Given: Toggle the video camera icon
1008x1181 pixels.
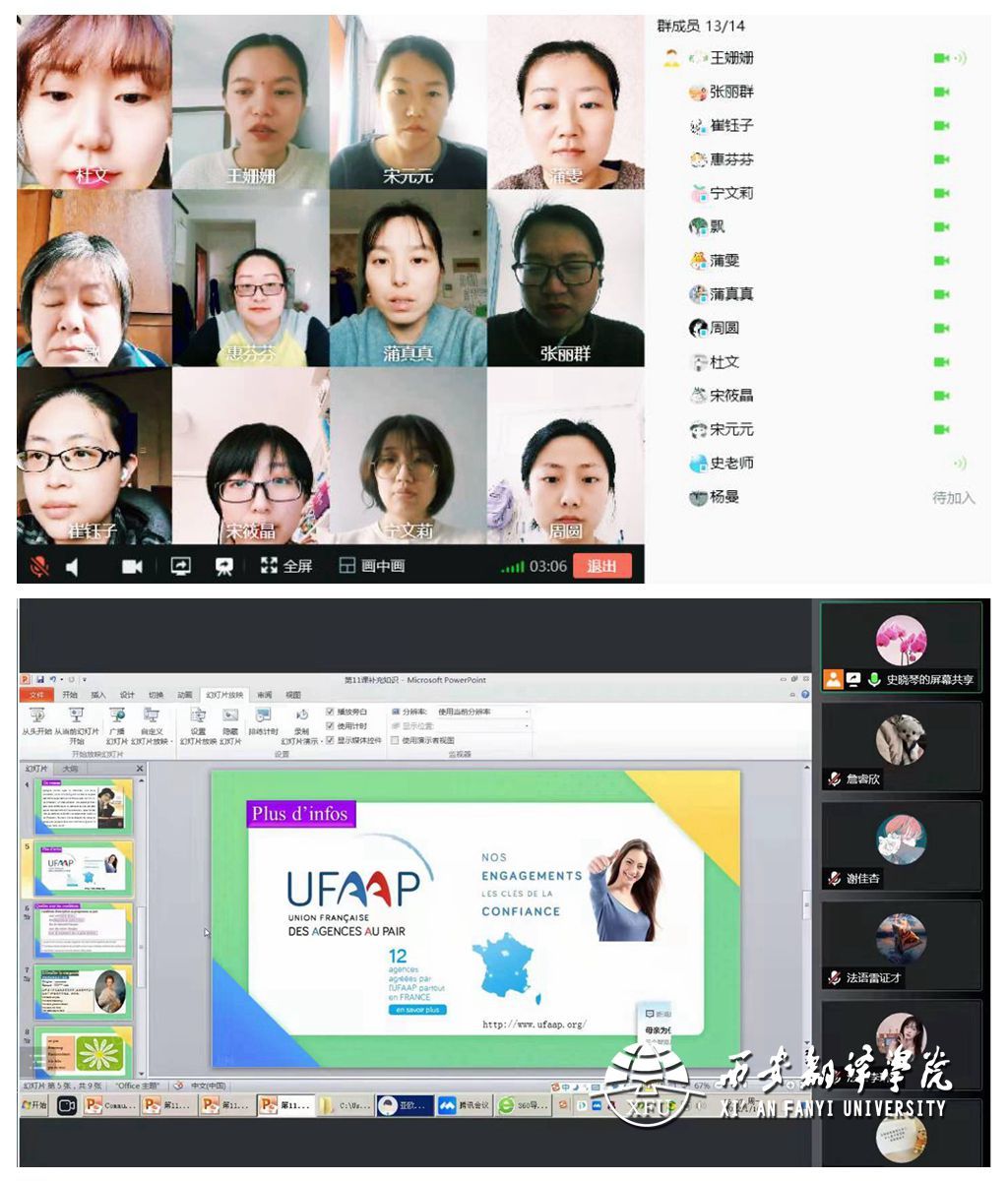Looking at the screenshot, I should tap(132, 566).
